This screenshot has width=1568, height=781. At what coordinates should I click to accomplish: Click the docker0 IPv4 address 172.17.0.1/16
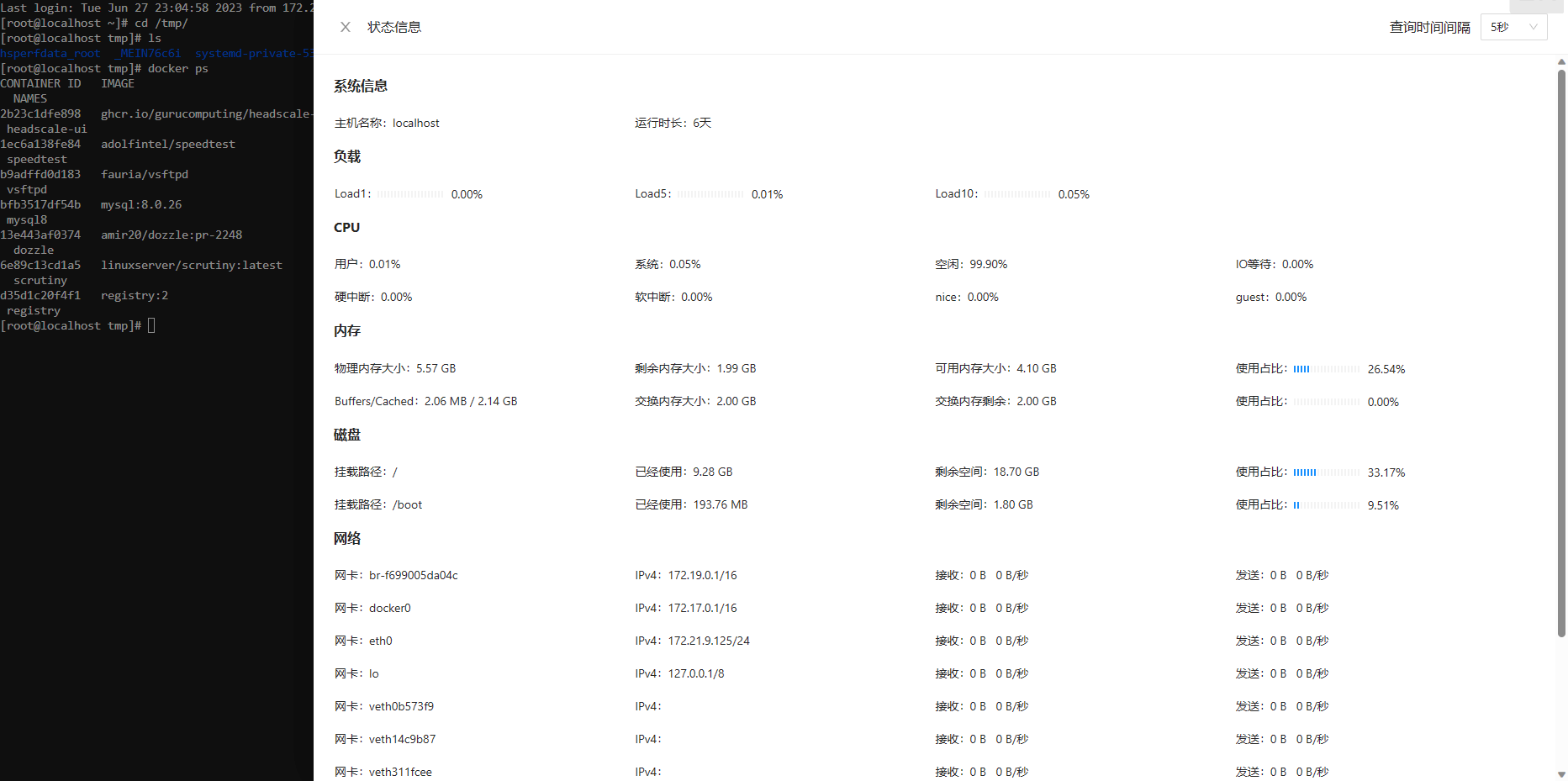pos(702,608)
